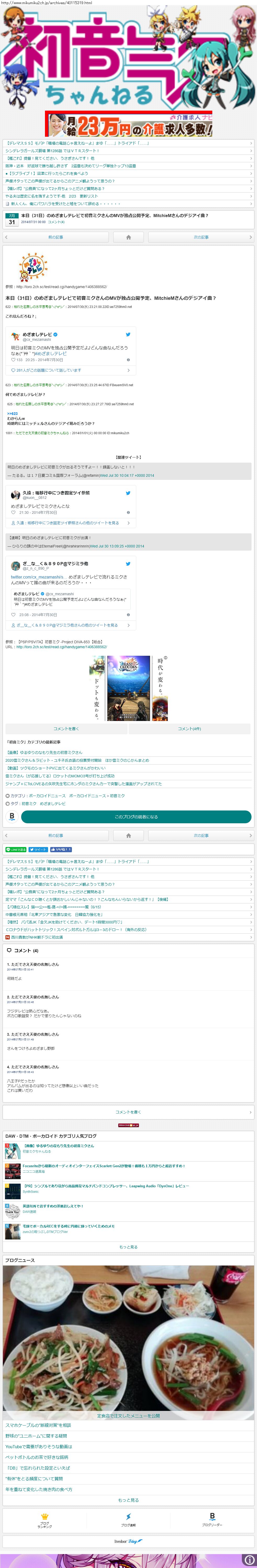Open the 定食店 meal photo news image
Image resolution: width=257 pixels, height=1568 pixels.
click(128, 1343)
